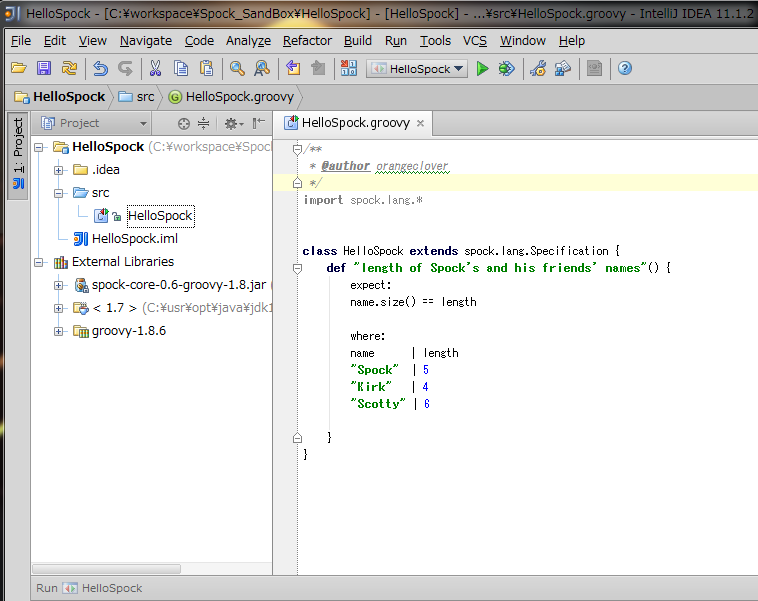Click the src breadcrumb in navigation bar
Screen dimensions: 758x601
pos(137,97)
